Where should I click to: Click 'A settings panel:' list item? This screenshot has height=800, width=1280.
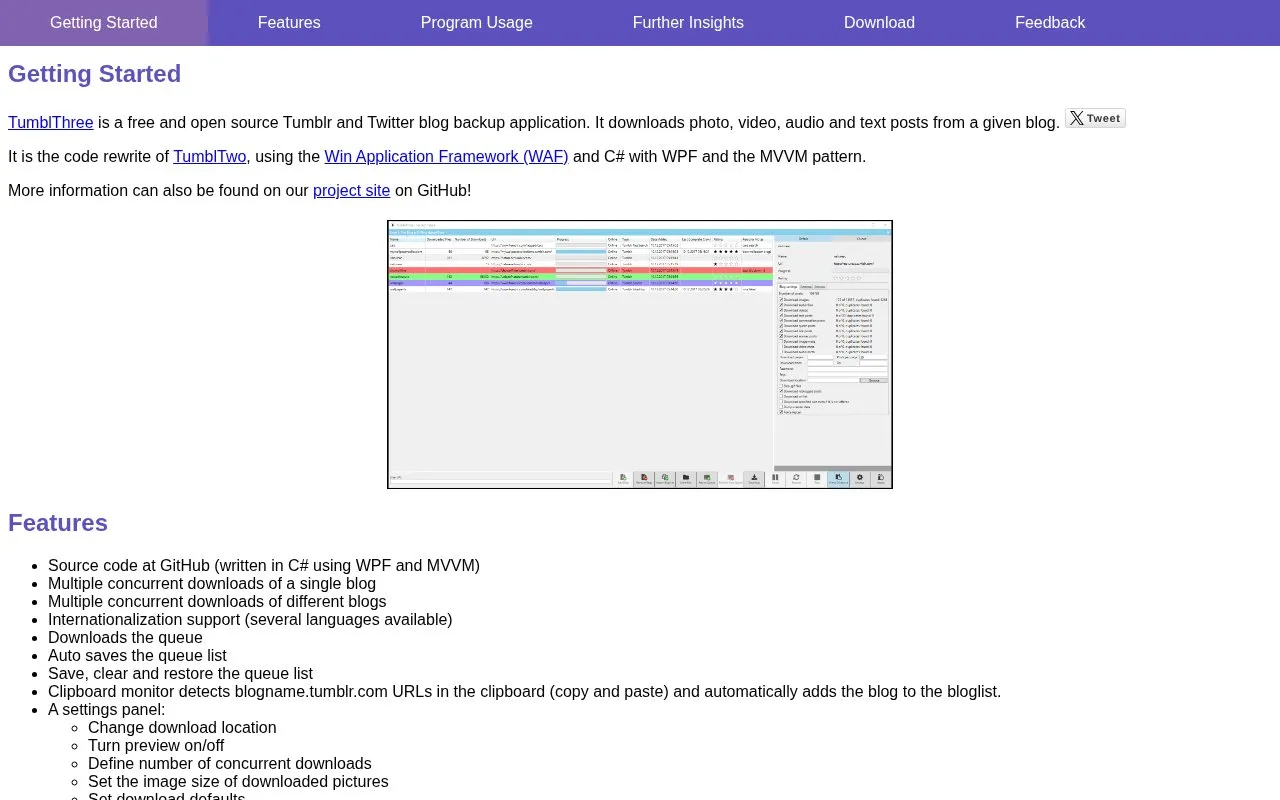[x=106, y=709]
